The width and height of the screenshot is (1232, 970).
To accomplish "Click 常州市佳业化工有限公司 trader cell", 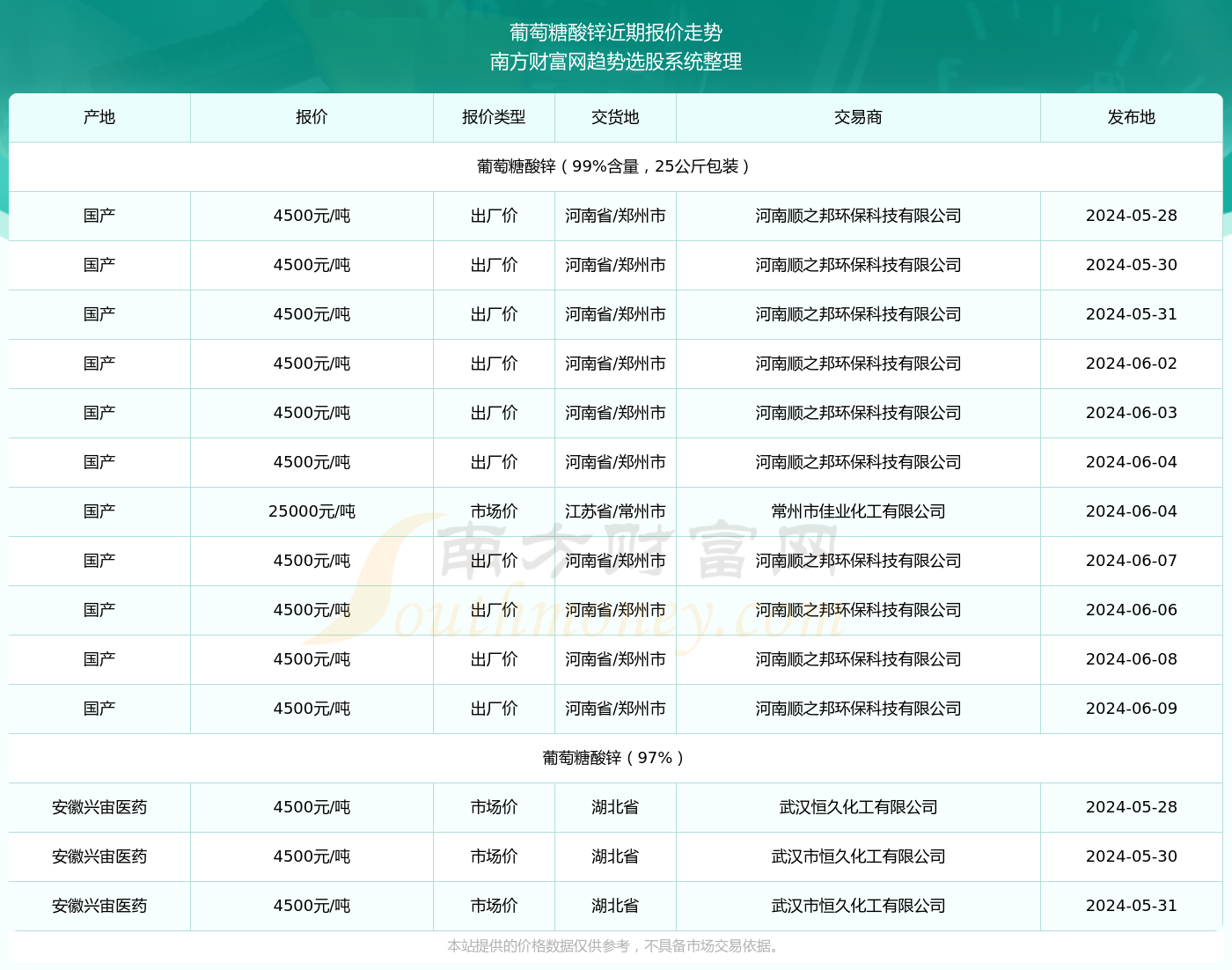I will pyautogui.click(x=858, y=511).
